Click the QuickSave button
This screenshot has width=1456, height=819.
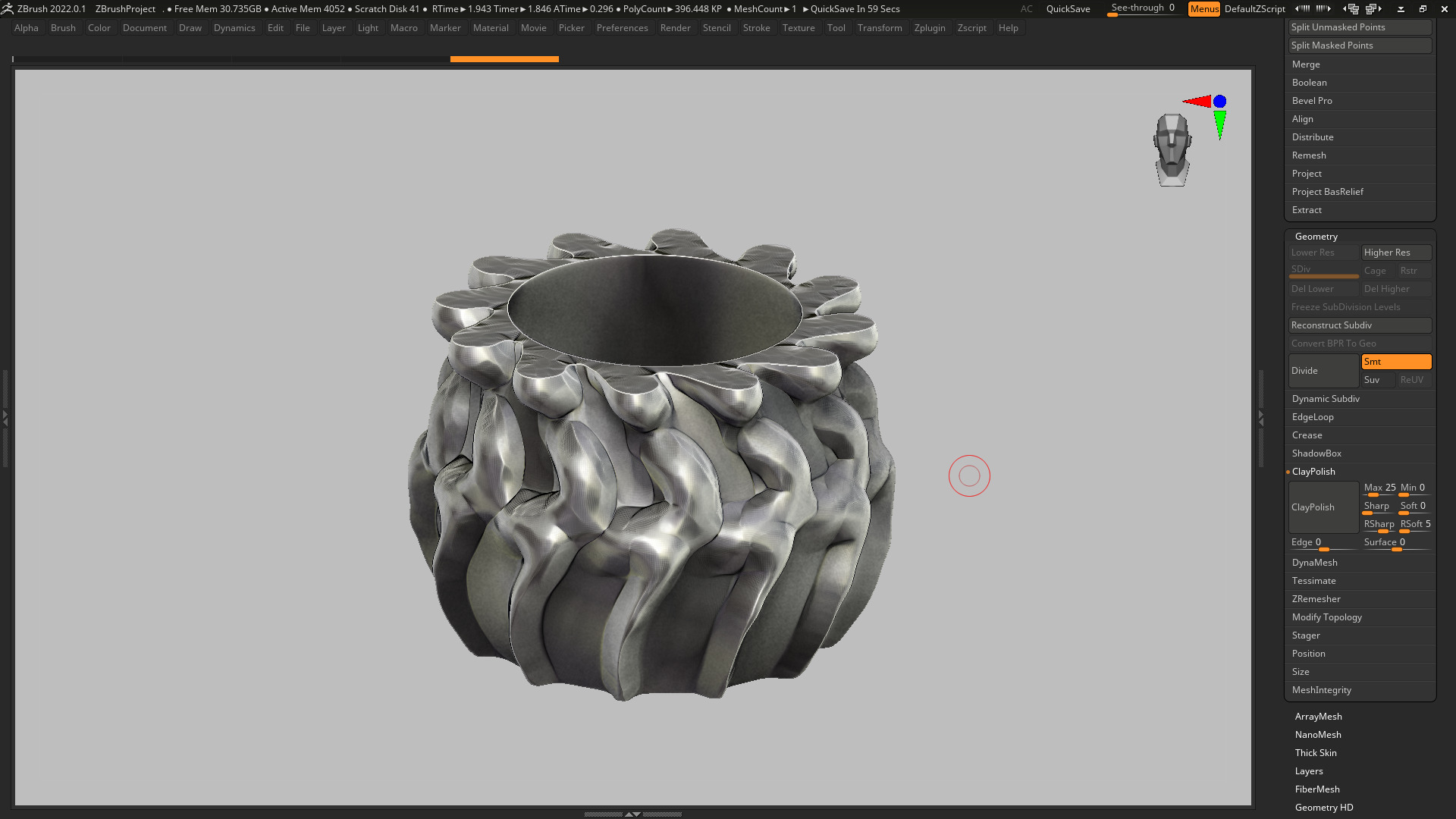point(1068,9)
